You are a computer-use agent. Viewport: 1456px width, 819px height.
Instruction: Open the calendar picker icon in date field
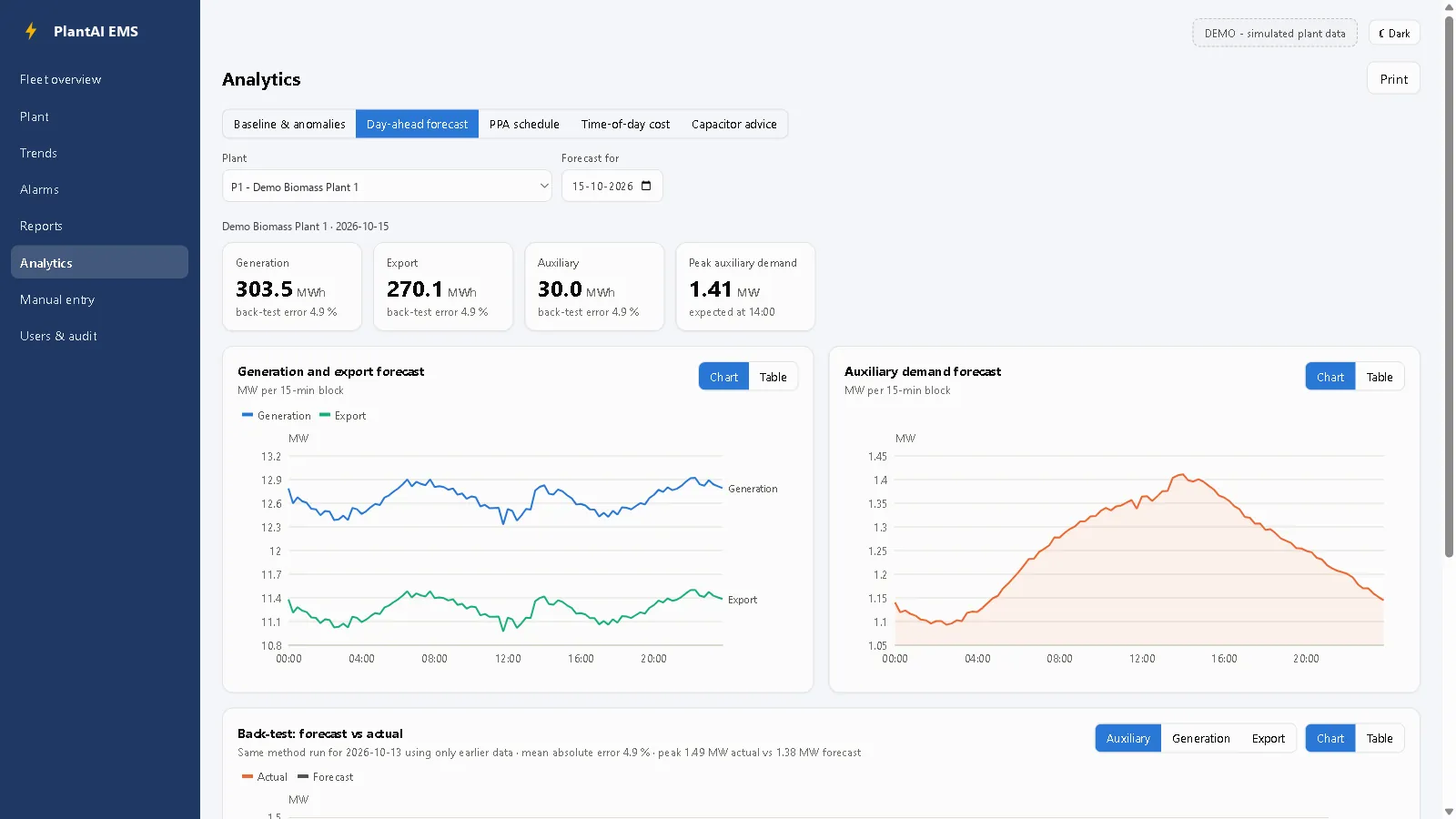pos(646,186)
